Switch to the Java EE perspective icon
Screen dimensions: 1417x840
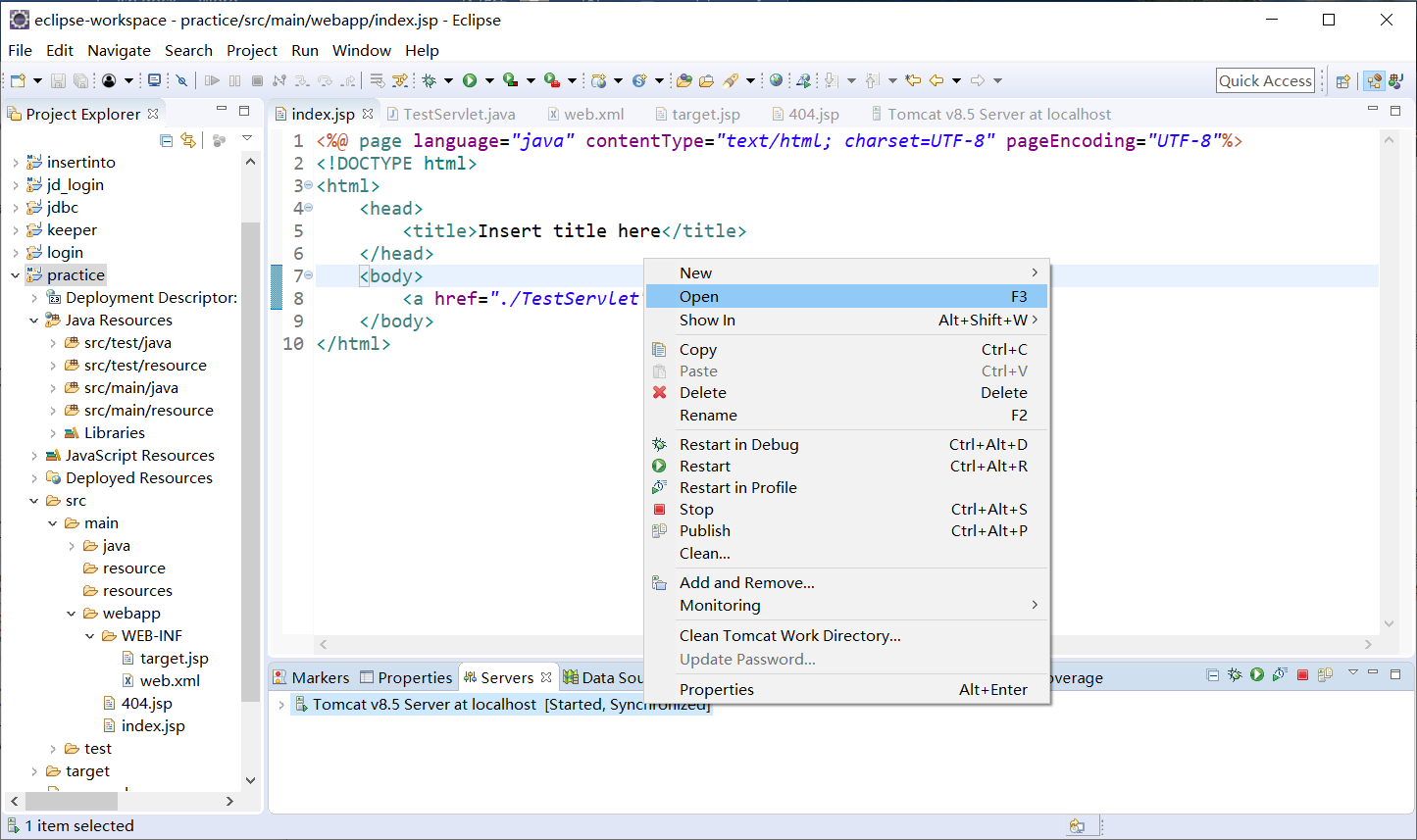[1374, 81]
